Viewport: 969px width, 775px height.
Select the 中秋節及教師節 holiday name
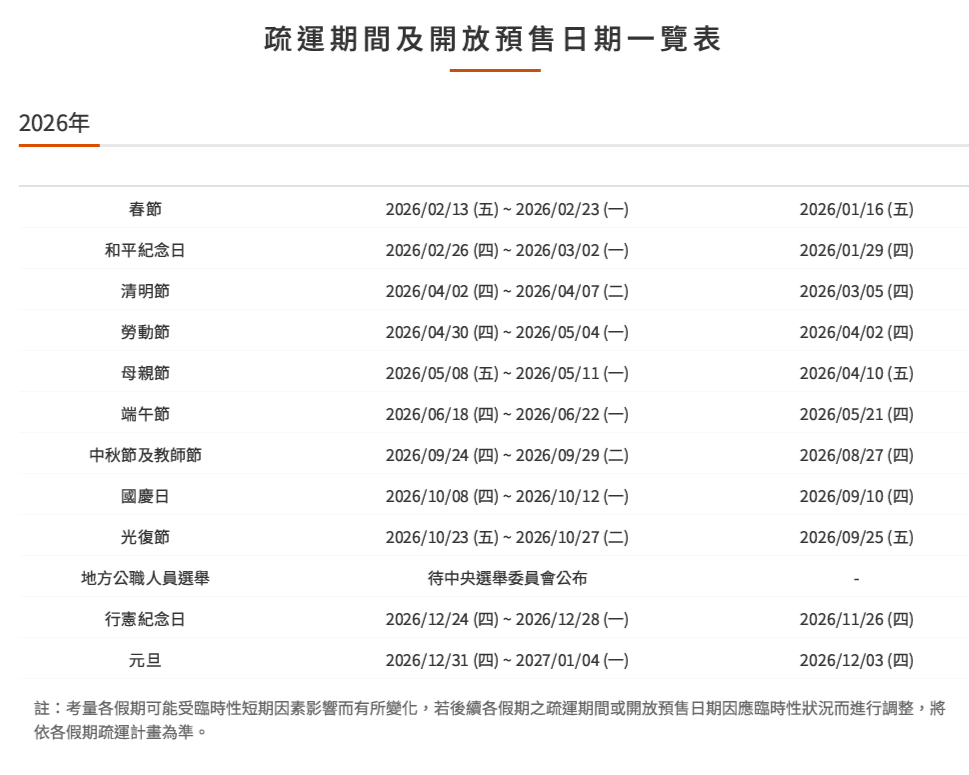pyautogui.click(x=145, y=456)
